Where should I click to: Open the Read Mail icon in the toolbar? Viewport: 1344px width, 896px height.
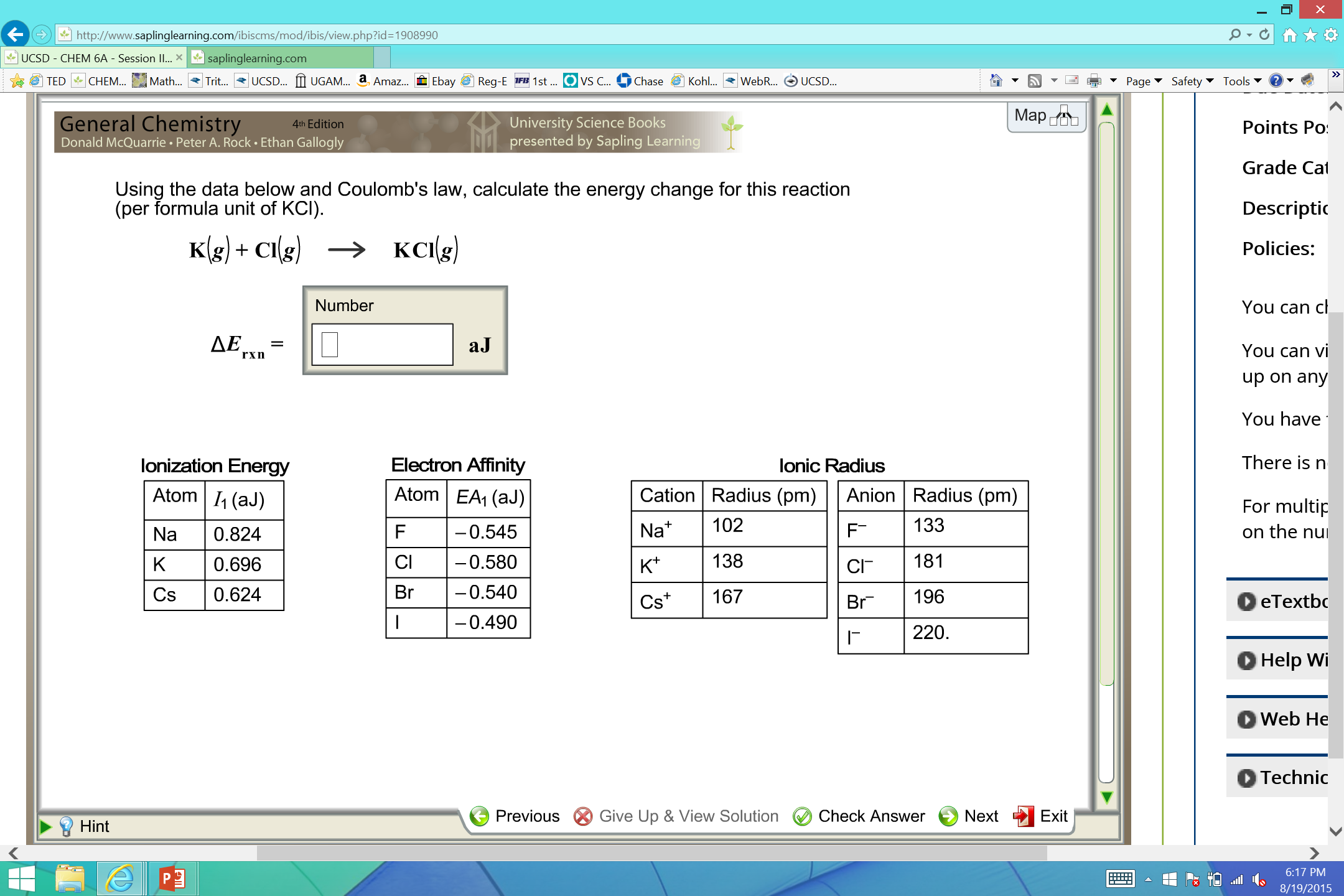click(x=1072, y=80)
